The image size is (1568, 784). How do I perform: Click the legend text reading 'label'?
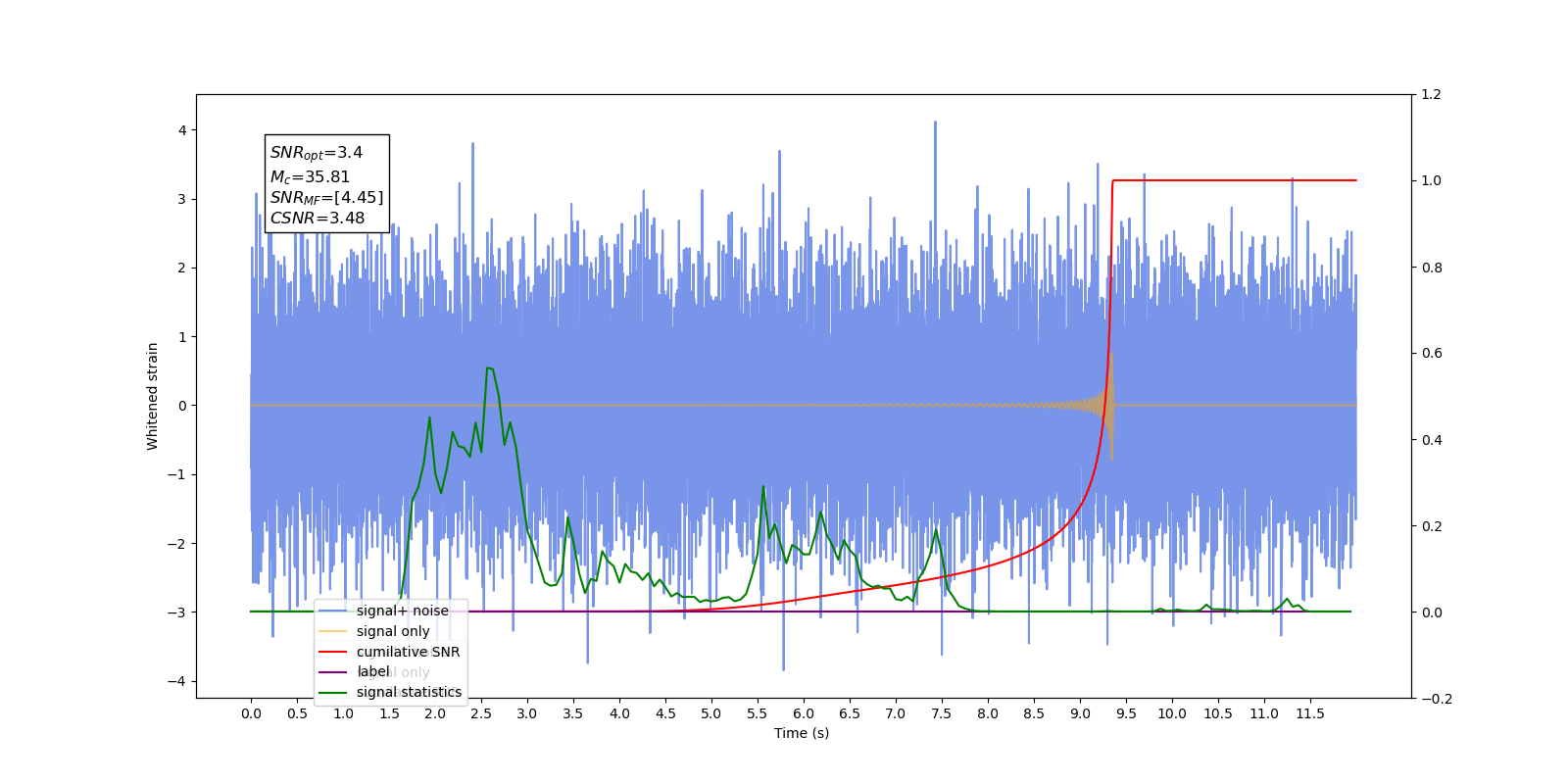point(373,671)
